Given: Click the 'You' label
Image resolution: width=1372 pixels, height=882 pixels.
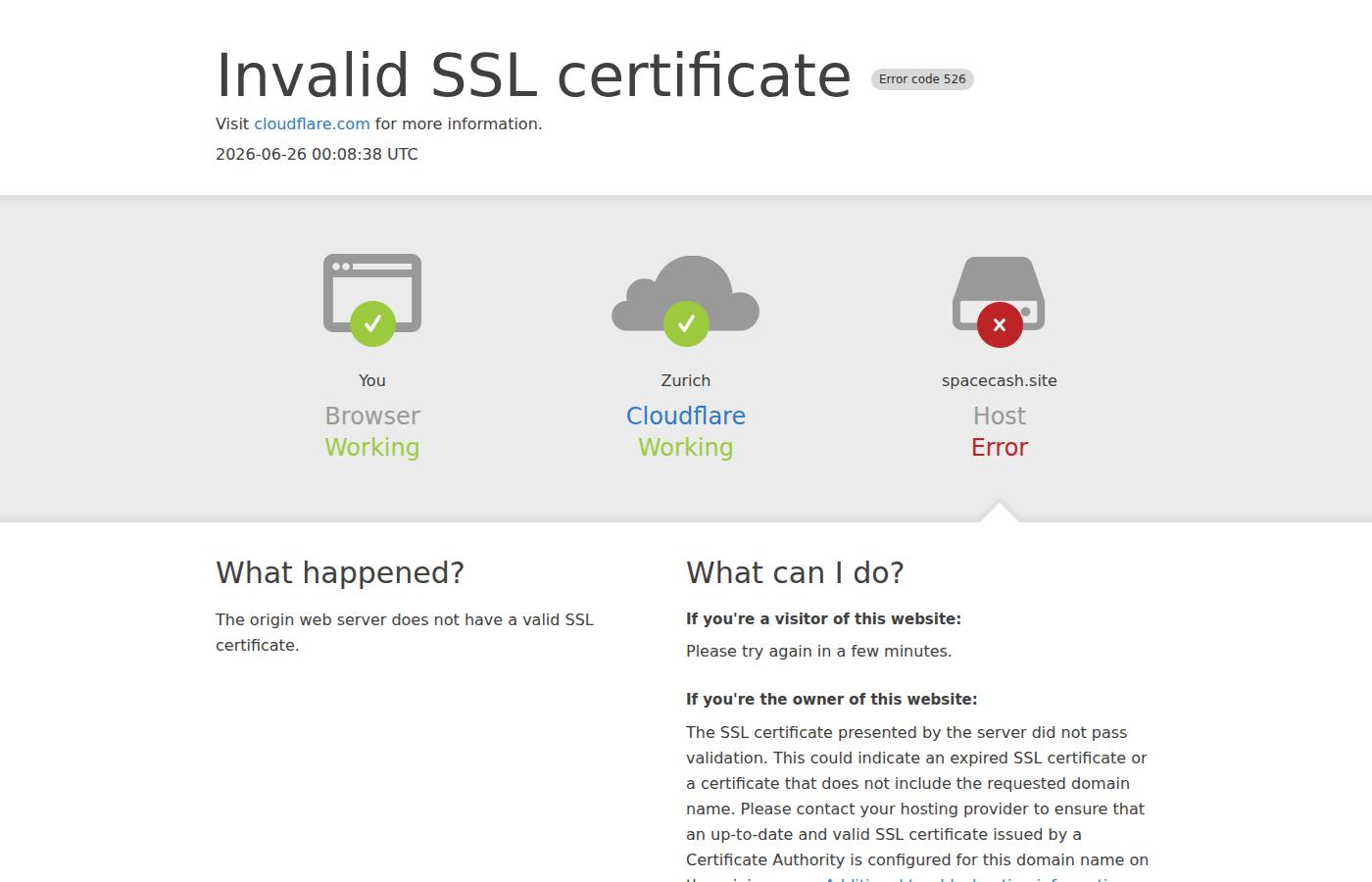Looking at the screenshot, I should 372,380.
